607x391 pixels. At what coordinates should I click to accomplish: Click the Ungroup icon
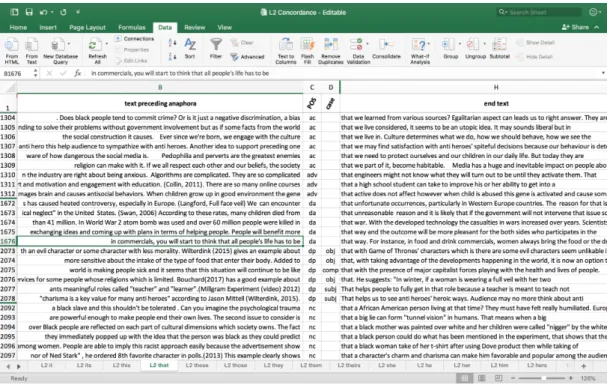click(473, 45)
